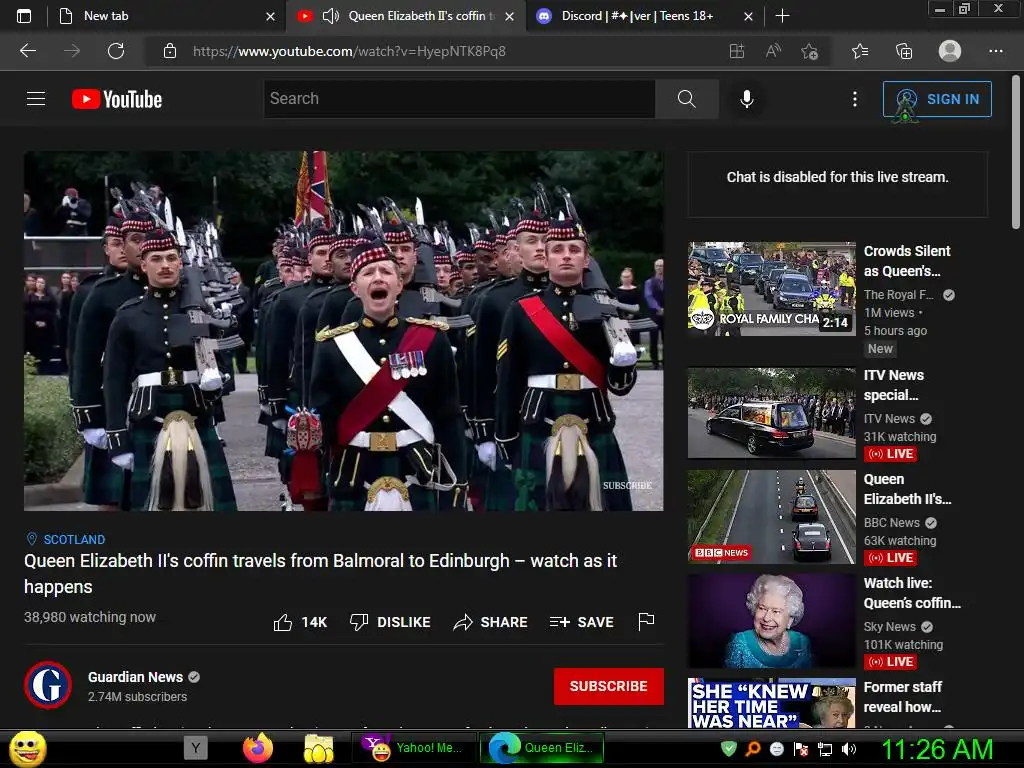This screenshot has height=768, width=1024.
Task: Close the Queen Elizabeth YouTube tab
Action: pyautogui.click(x=509, y=16)
